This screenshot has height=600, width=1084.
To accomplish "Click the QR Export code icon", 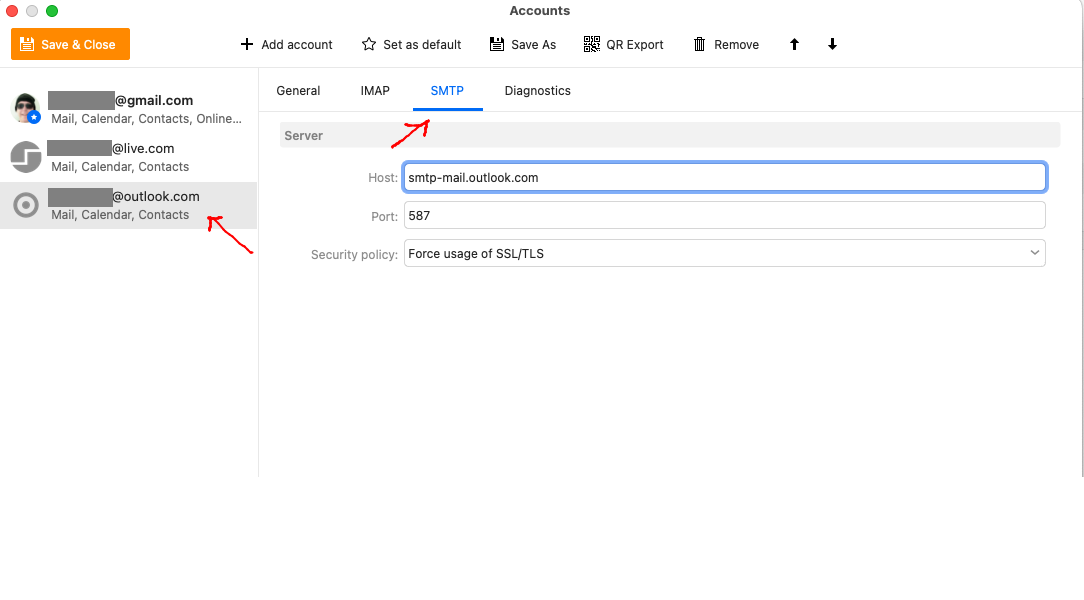I will (x=592, y=44).
